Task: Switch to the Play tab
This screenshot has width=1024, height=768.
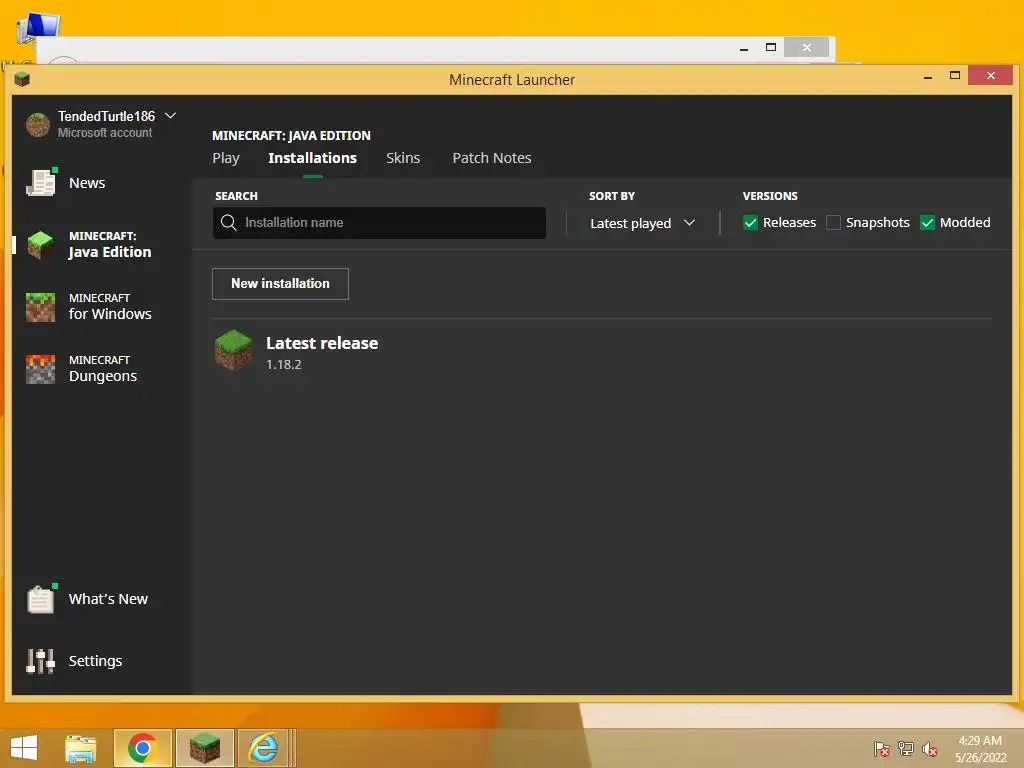Action: tap(226, 158)
